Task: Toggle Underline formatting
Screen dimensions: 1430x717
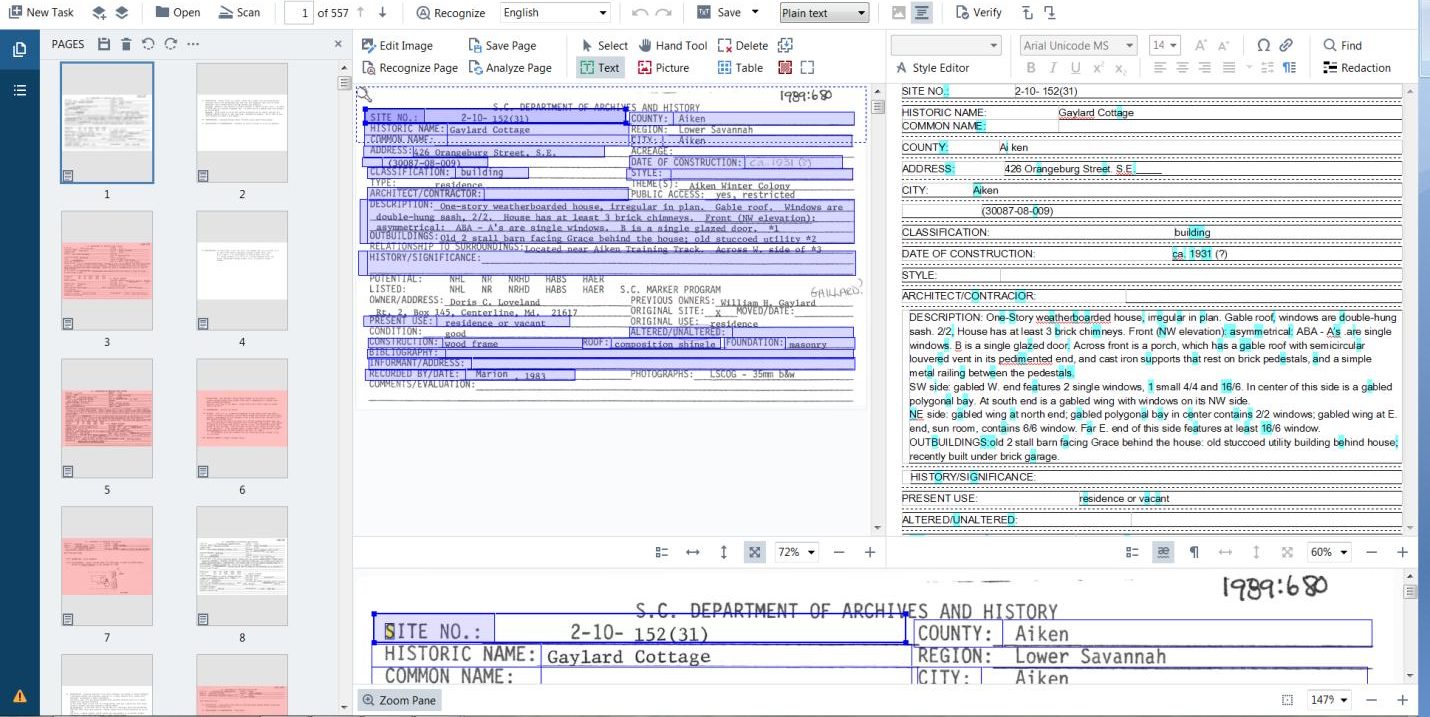Action: (1075, 68)
